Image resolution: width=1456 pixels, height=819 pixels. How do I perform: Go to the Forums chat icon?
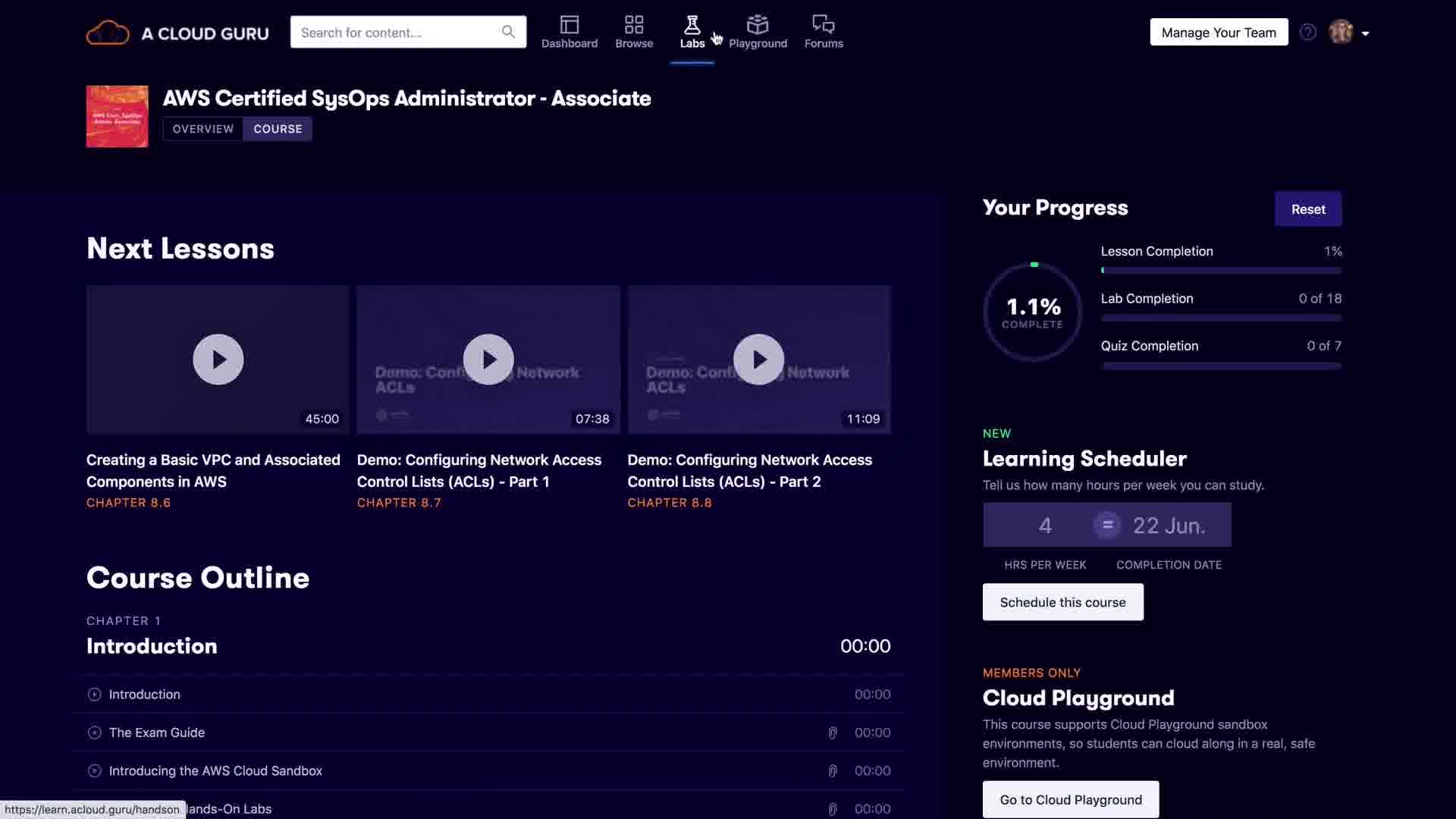823,25
